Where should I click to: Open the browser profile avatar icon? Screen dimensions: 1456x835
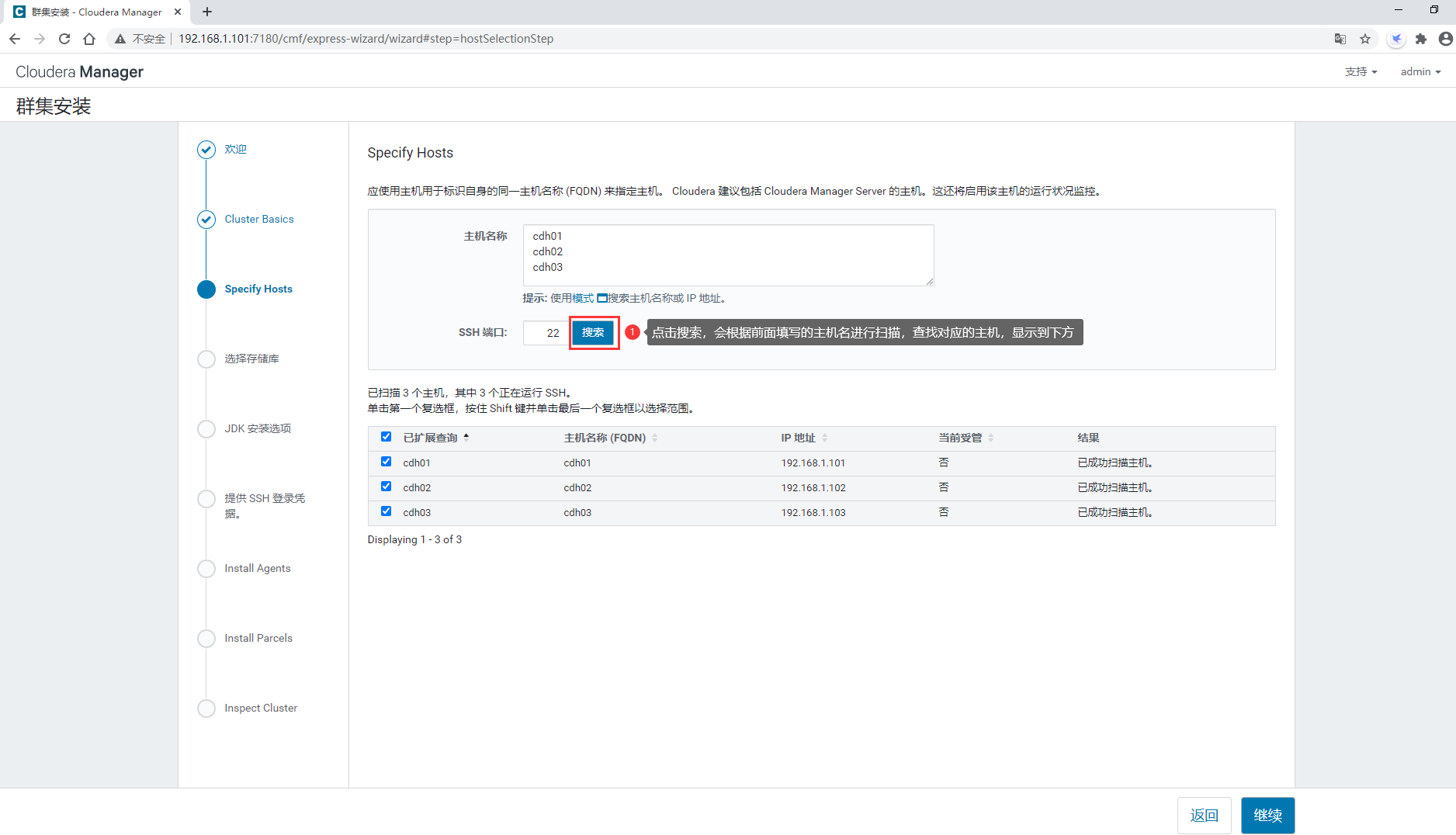coord(1445,39)
